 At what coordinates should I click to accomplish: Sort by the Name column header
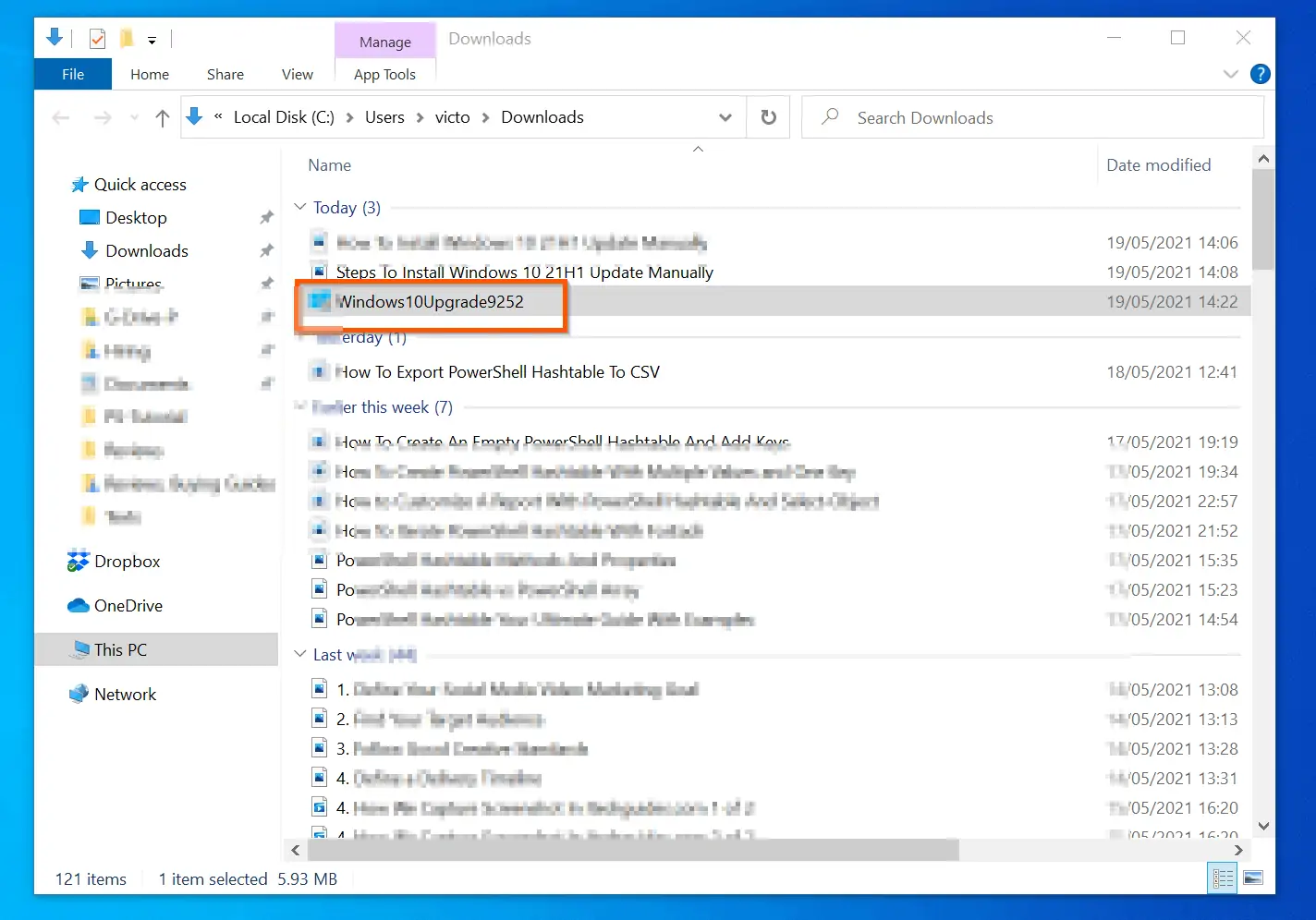[x=330, y=165]
